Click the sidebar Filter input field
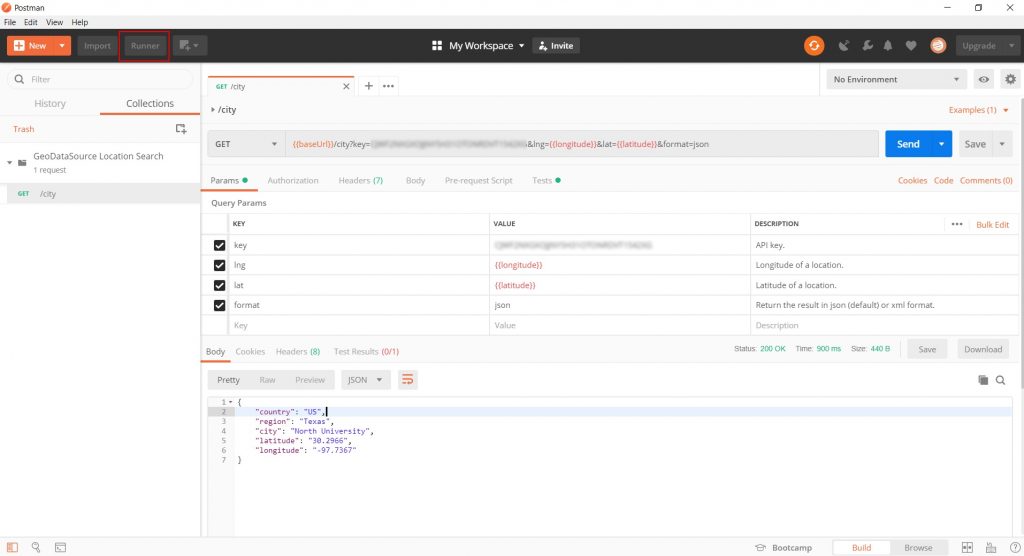This screenshot has width=1024, height=556. (101, 79)
